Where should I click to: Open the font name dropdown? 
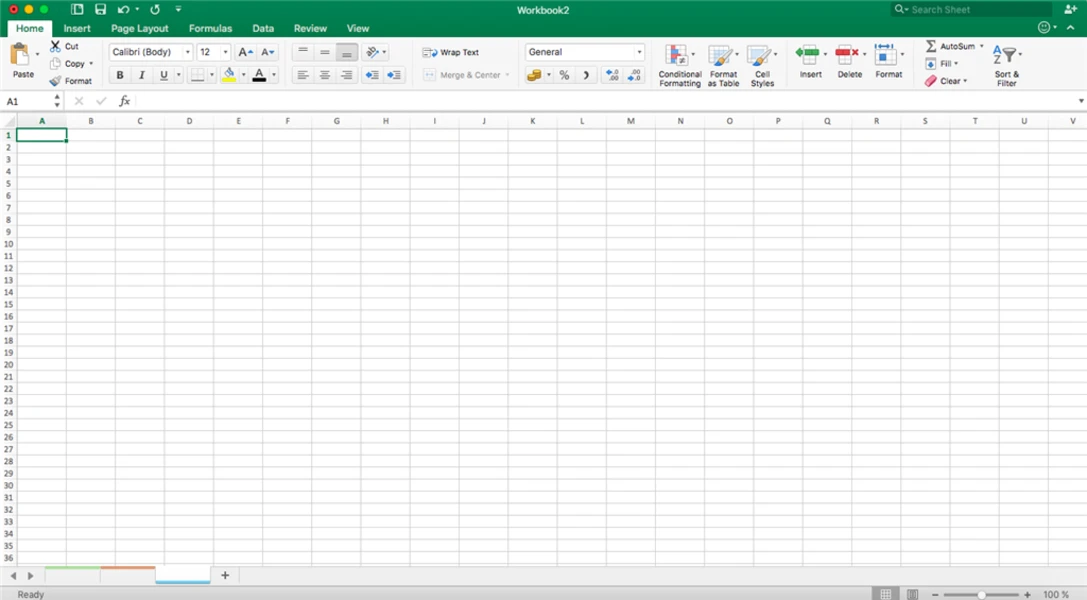pyautogui.click(x=186, y=52)
